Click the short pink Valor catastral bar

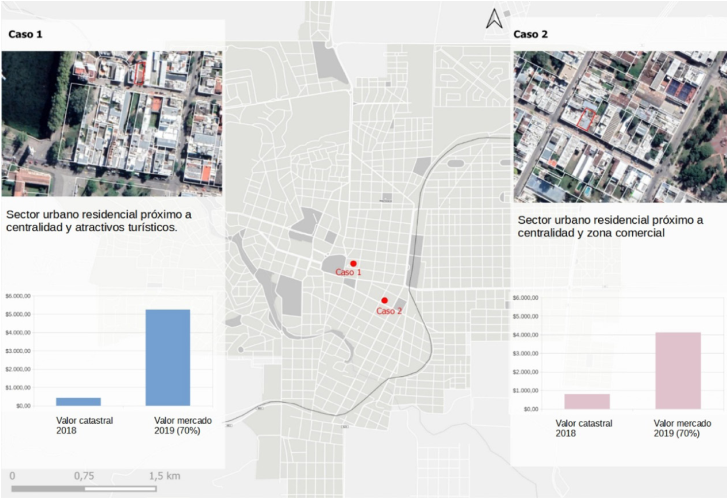pyautogui.click(x=587, y=401)
